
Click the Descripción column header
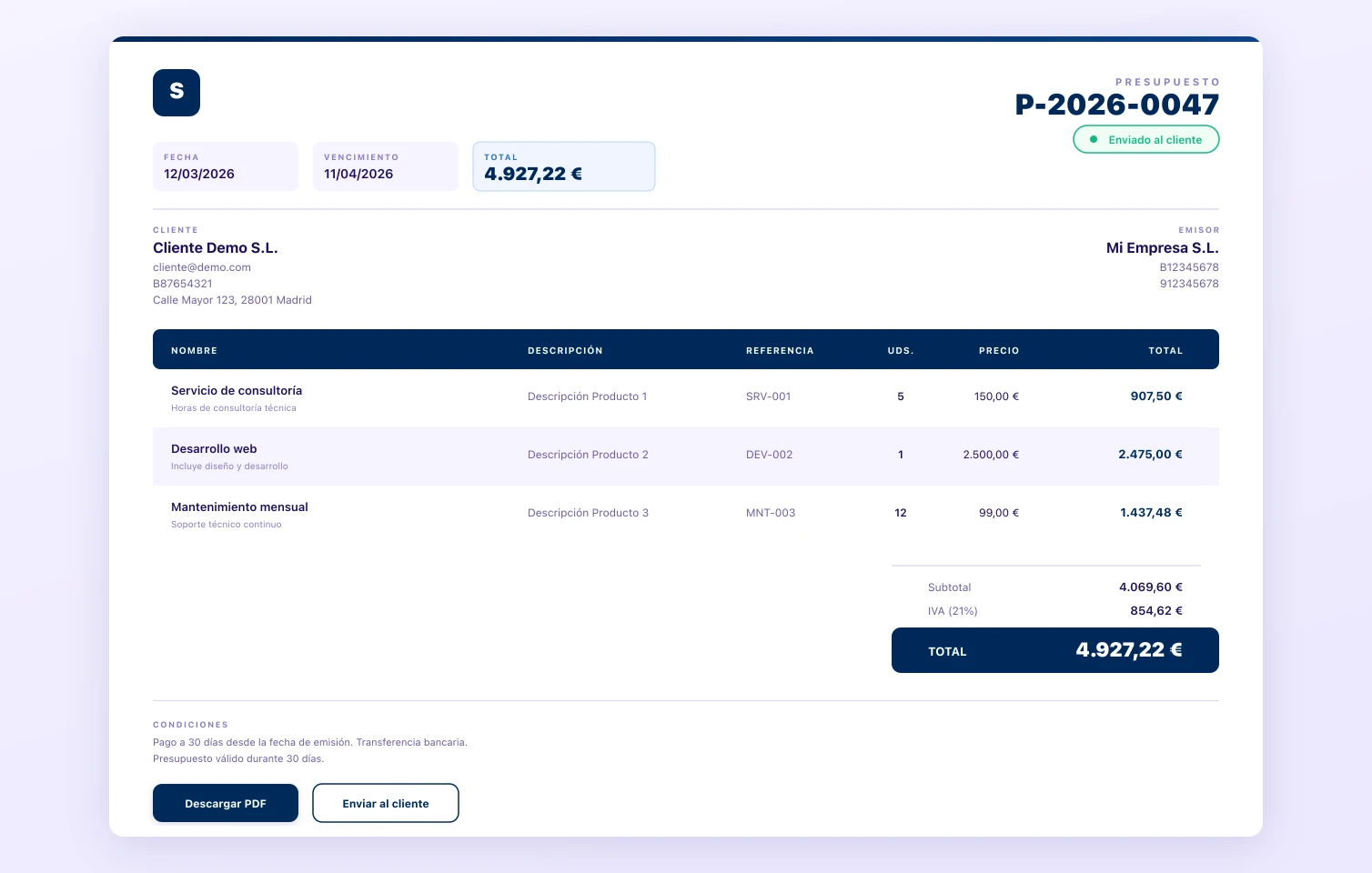[565, 350]
